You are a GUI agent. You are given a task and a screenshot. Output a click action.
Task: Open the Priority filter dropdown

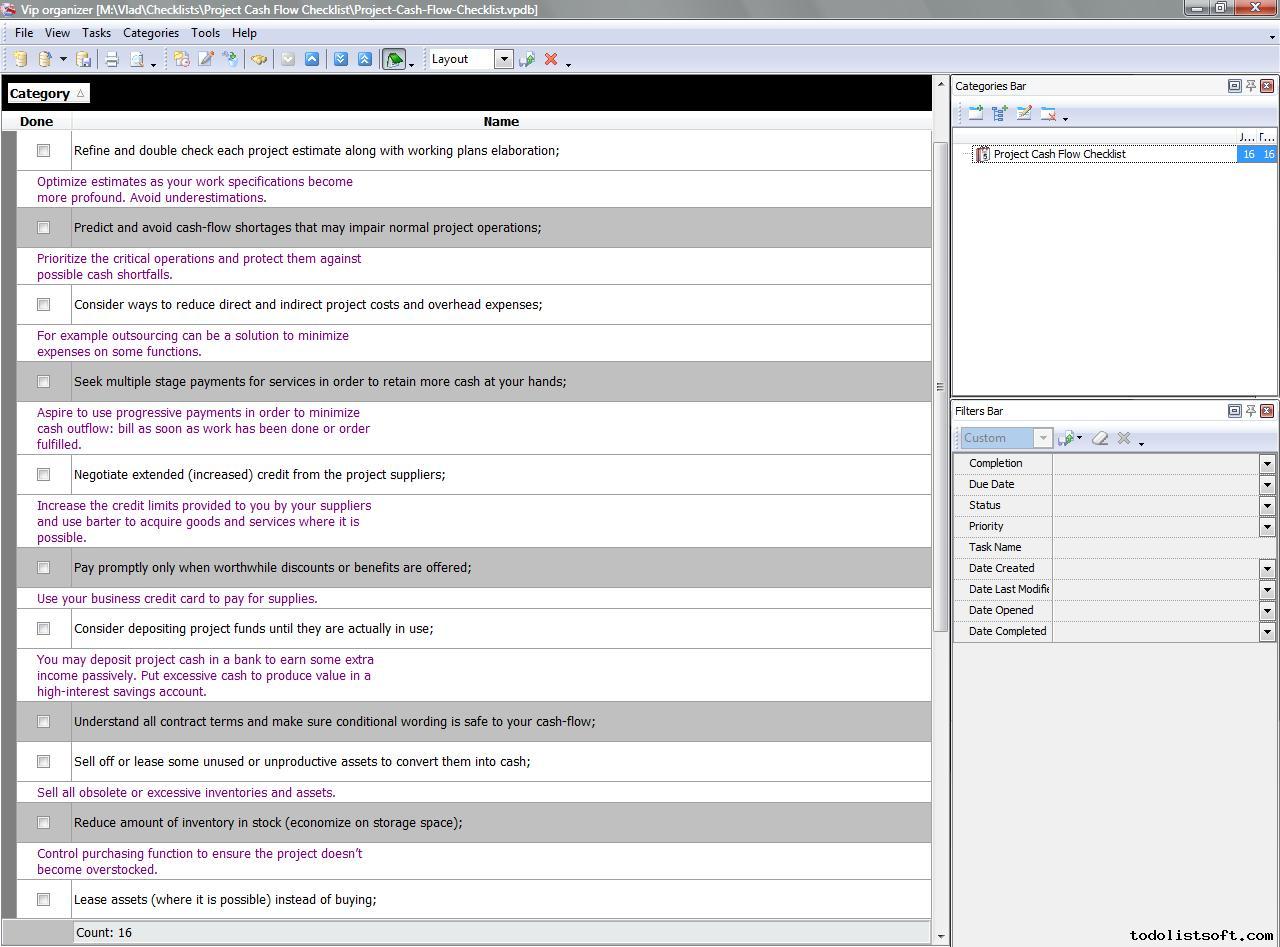[x=1266, y=527]
